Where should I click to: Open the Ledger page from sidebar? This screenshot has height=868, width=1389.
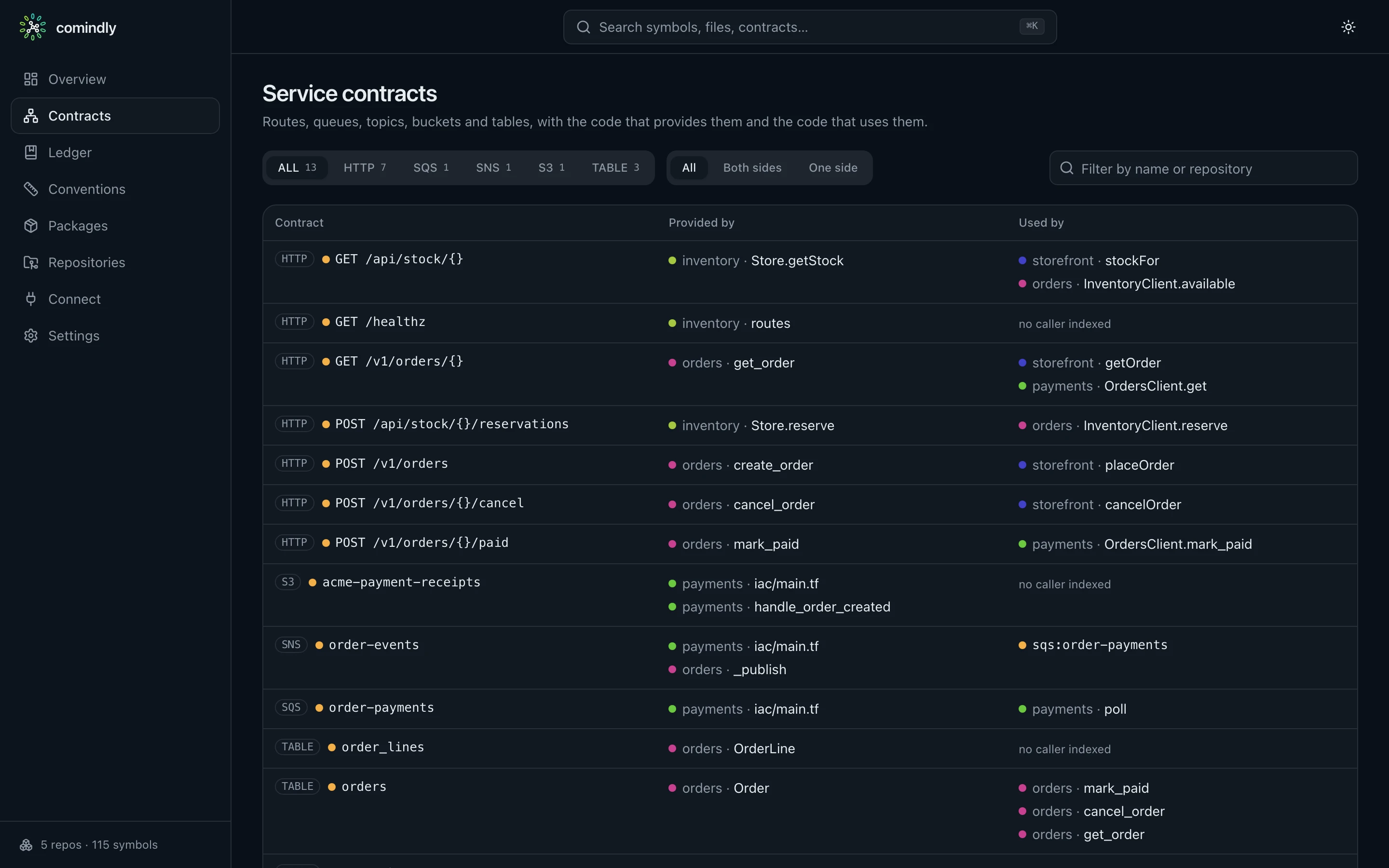[x=115, y=153]
